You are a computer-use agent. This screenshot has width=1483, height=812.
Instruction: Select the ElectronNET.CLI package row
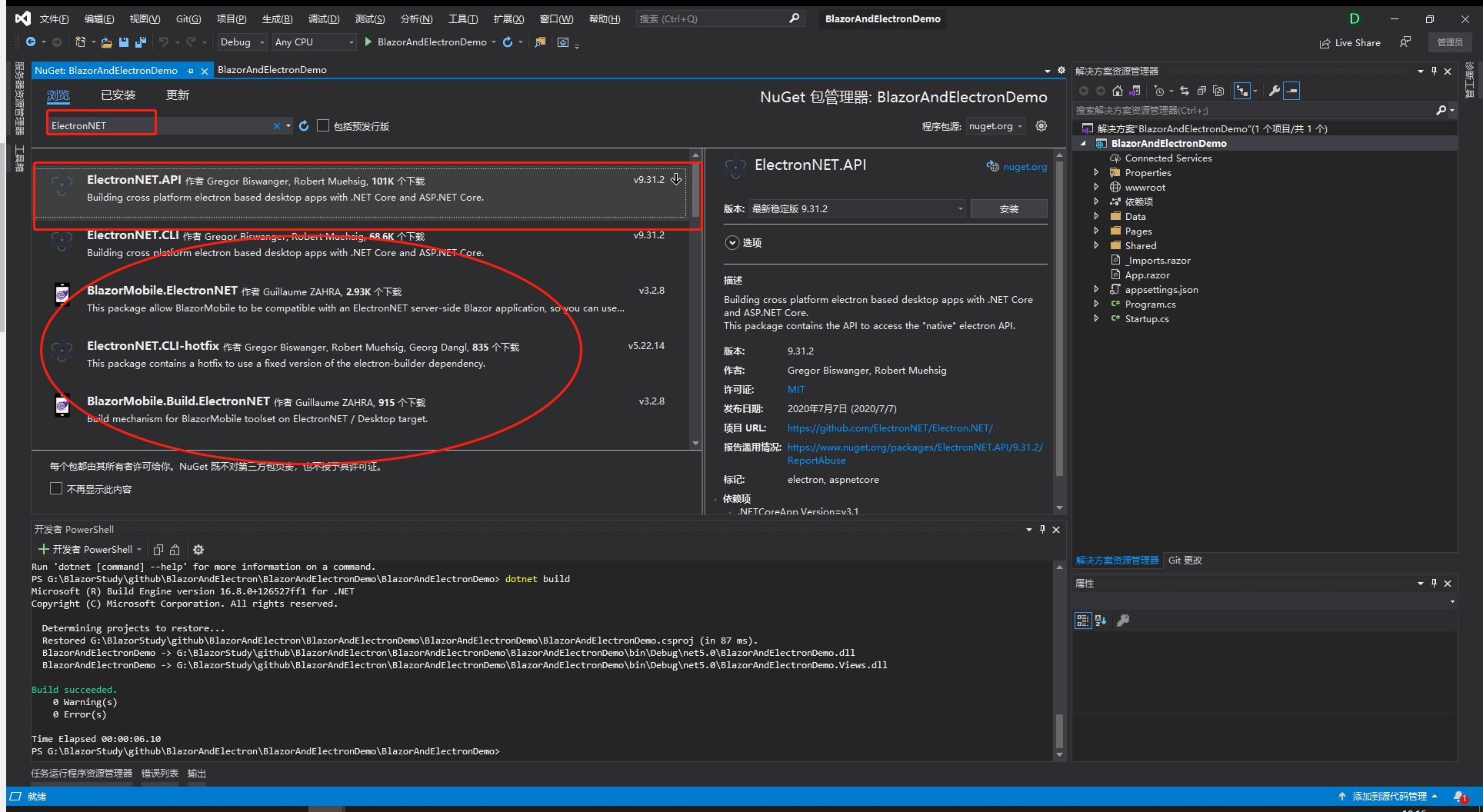362,245
